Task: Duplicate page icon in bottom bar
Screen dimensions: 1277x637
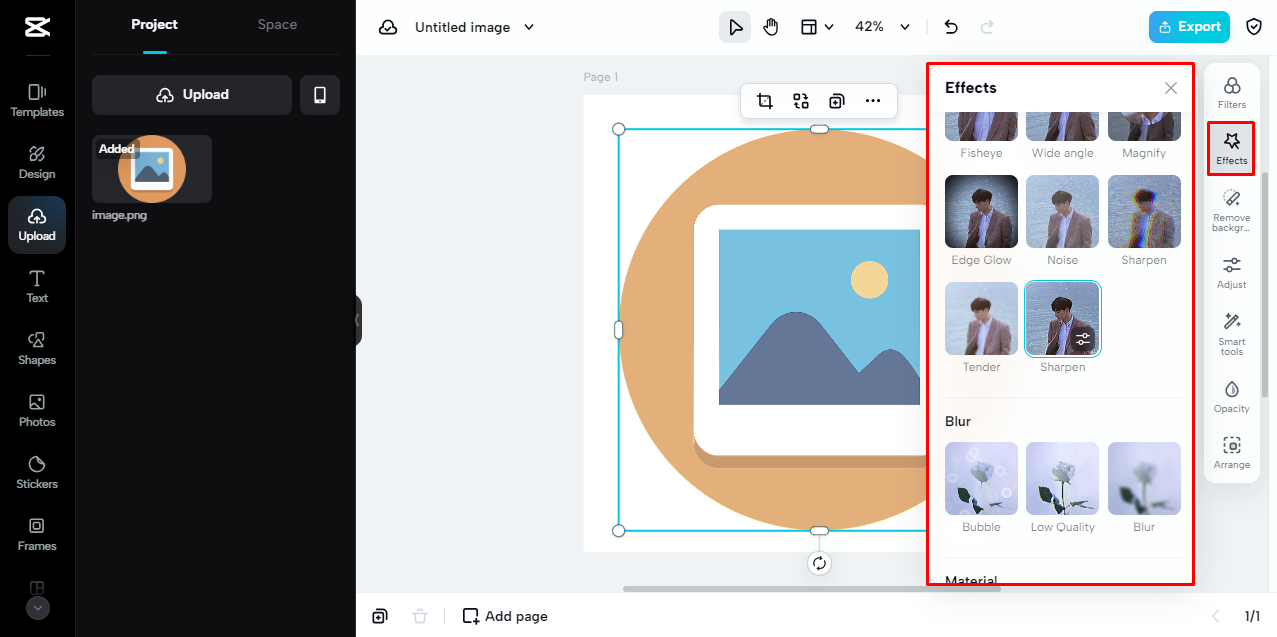Action: [x=380, y=616]
